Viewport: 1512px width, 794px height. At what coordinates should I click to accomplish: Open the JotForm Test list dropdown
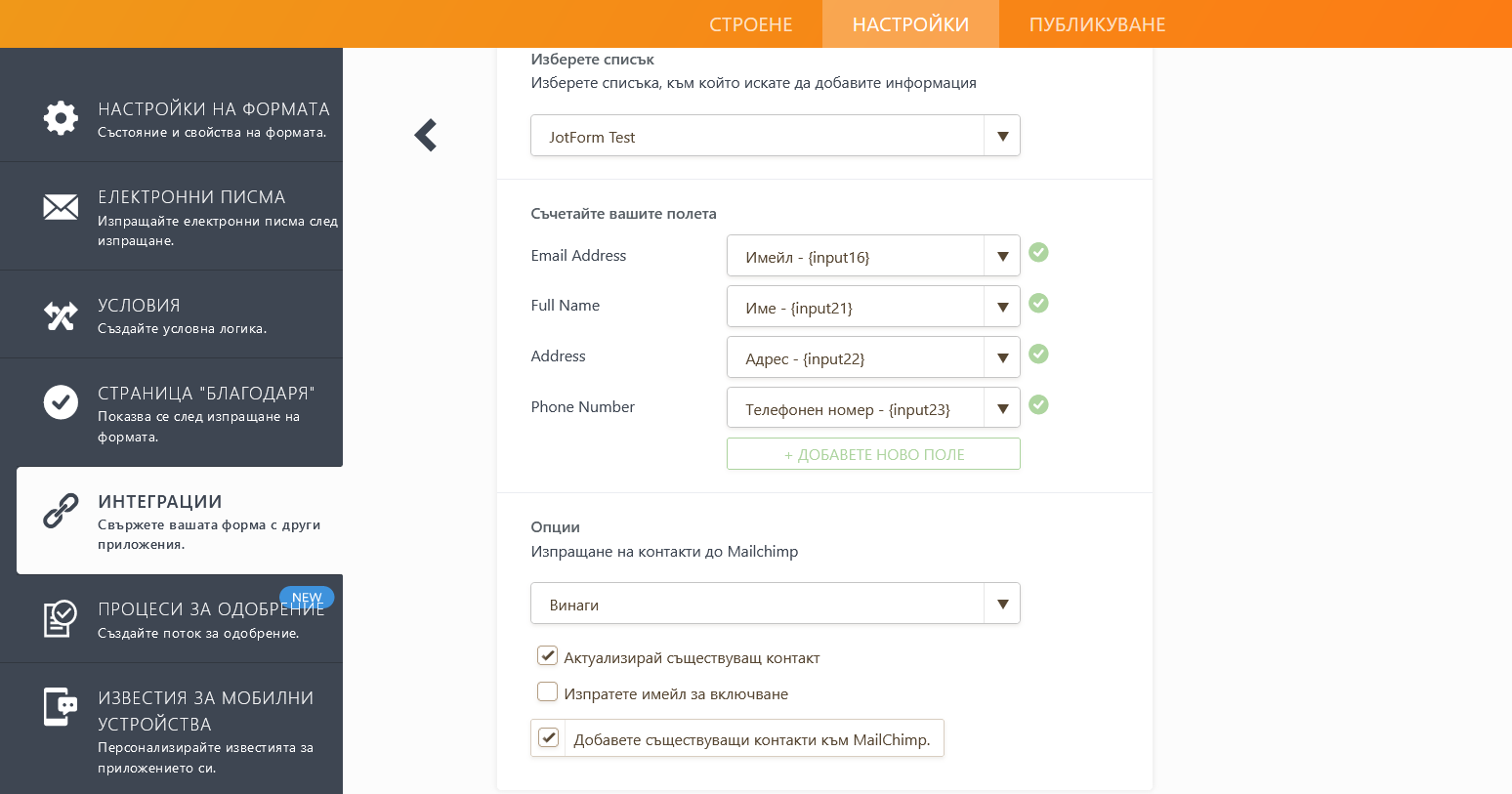(x=775, y=136)
